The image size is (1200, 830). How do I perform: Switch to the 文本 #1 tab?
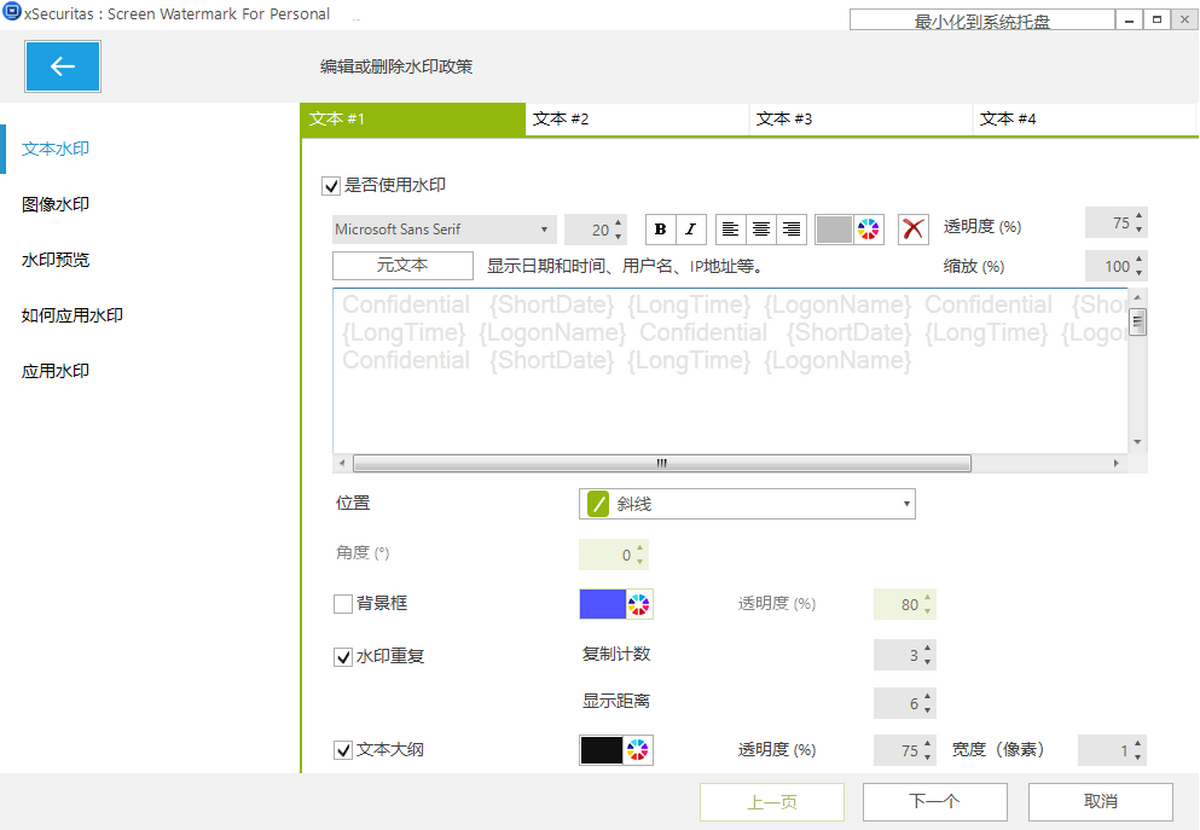tap(412, 119)
